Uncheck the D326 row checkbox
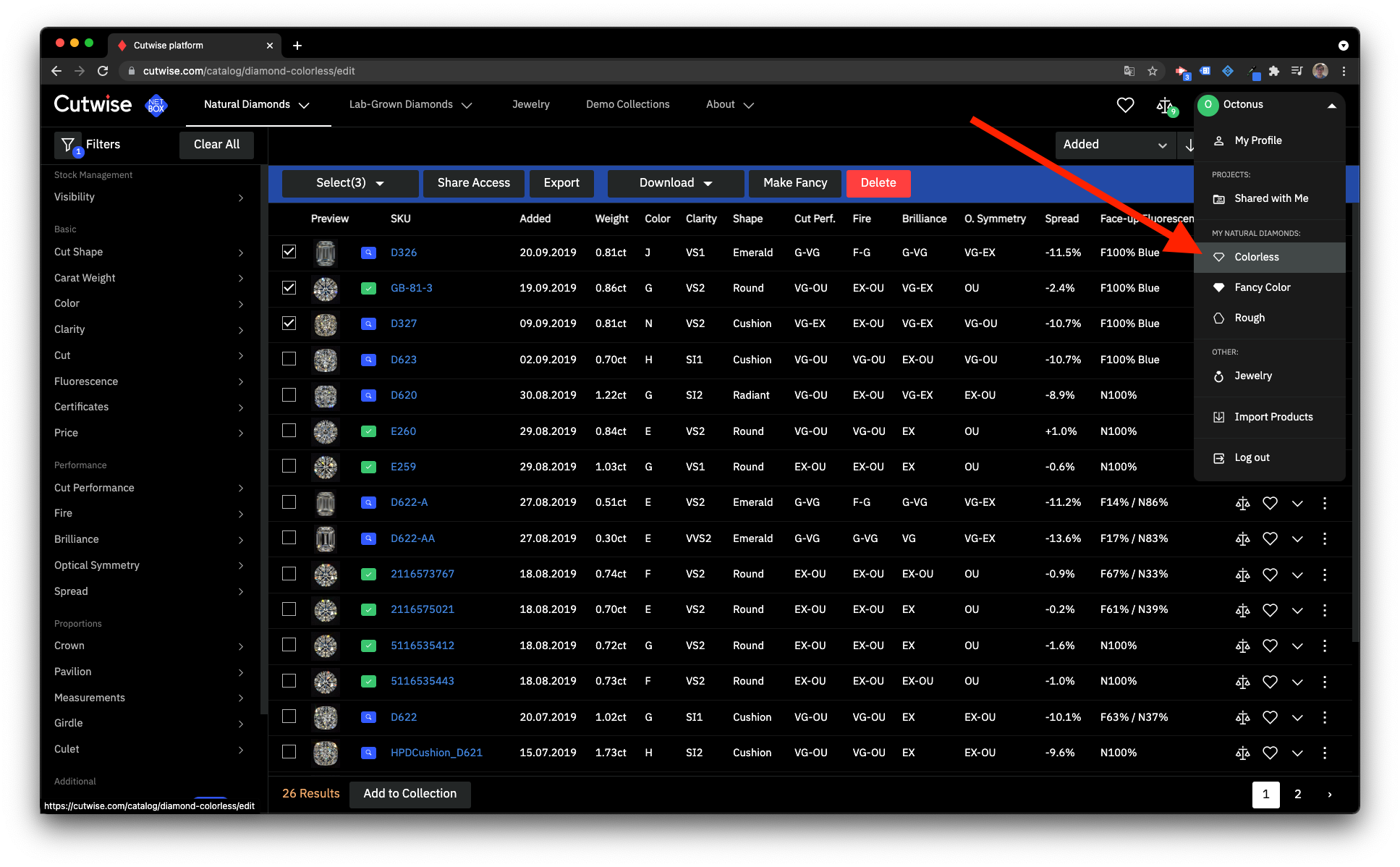The width and height of the screenshot is (1400, 867). coord(289,252)
